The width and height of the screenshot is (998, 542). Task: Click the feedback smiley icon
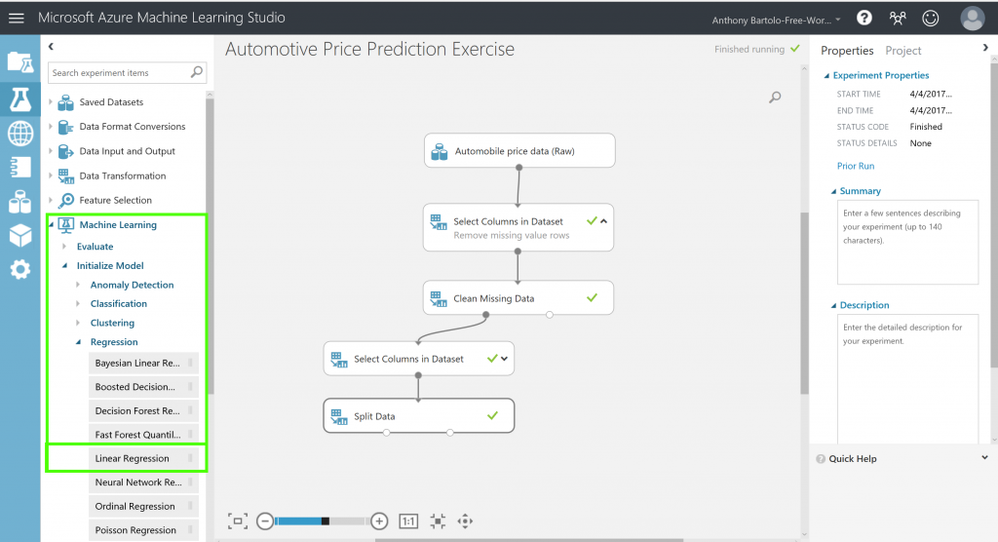coord(931,18)
